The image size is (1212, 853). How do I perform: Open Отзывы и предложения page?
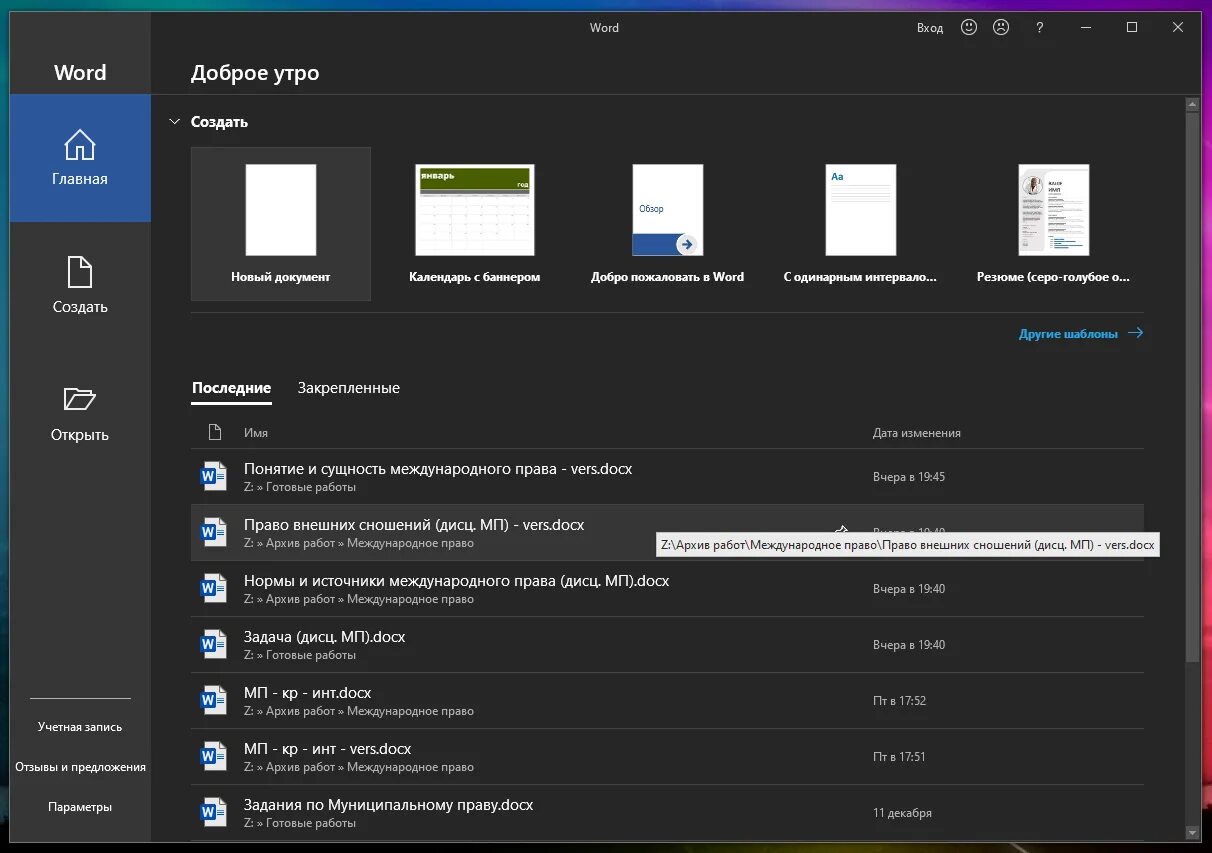[80, 767]
